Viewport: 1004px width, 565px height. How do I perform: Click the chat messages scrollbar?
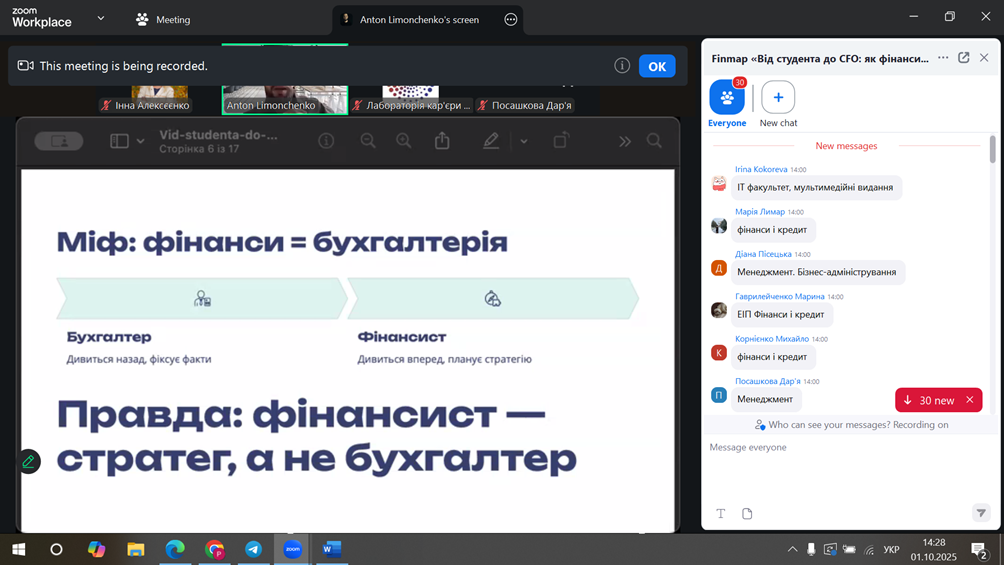[x=992, y=150]
